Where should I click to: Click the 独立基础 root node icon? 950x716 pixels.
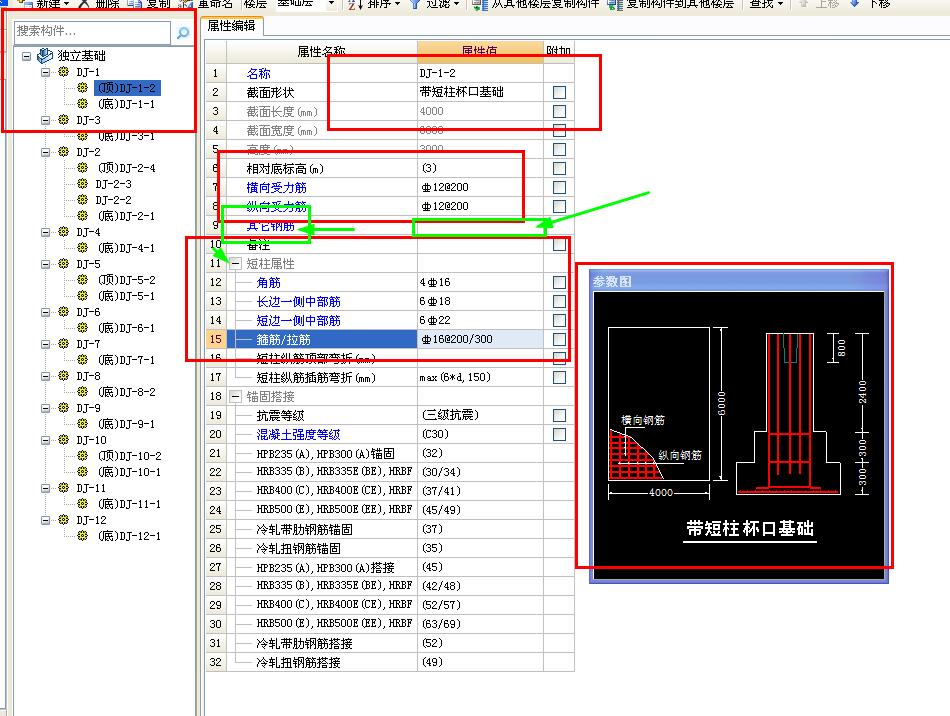pyautogui.click(x=45, y=56)
